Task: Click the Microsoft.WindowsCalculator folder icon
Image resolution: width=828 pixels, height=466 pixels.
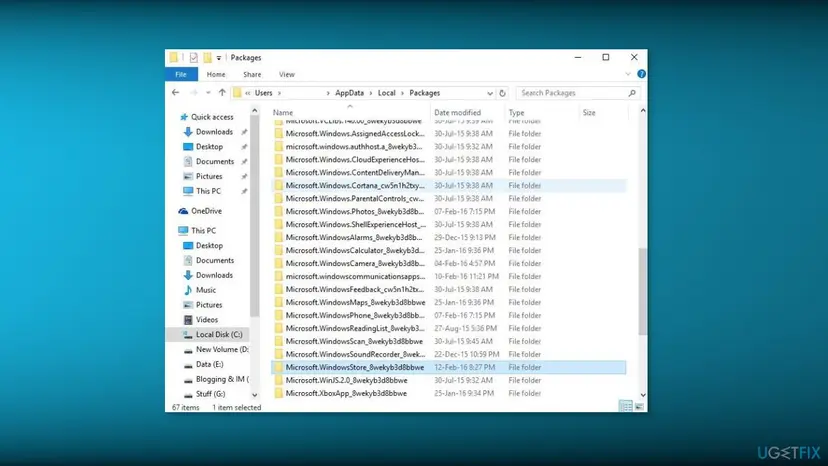Action: [x=278, y=250]
